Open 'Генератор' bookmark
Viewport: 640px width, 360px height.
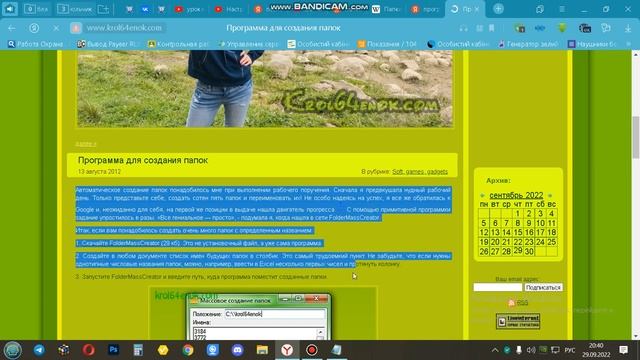528,44
